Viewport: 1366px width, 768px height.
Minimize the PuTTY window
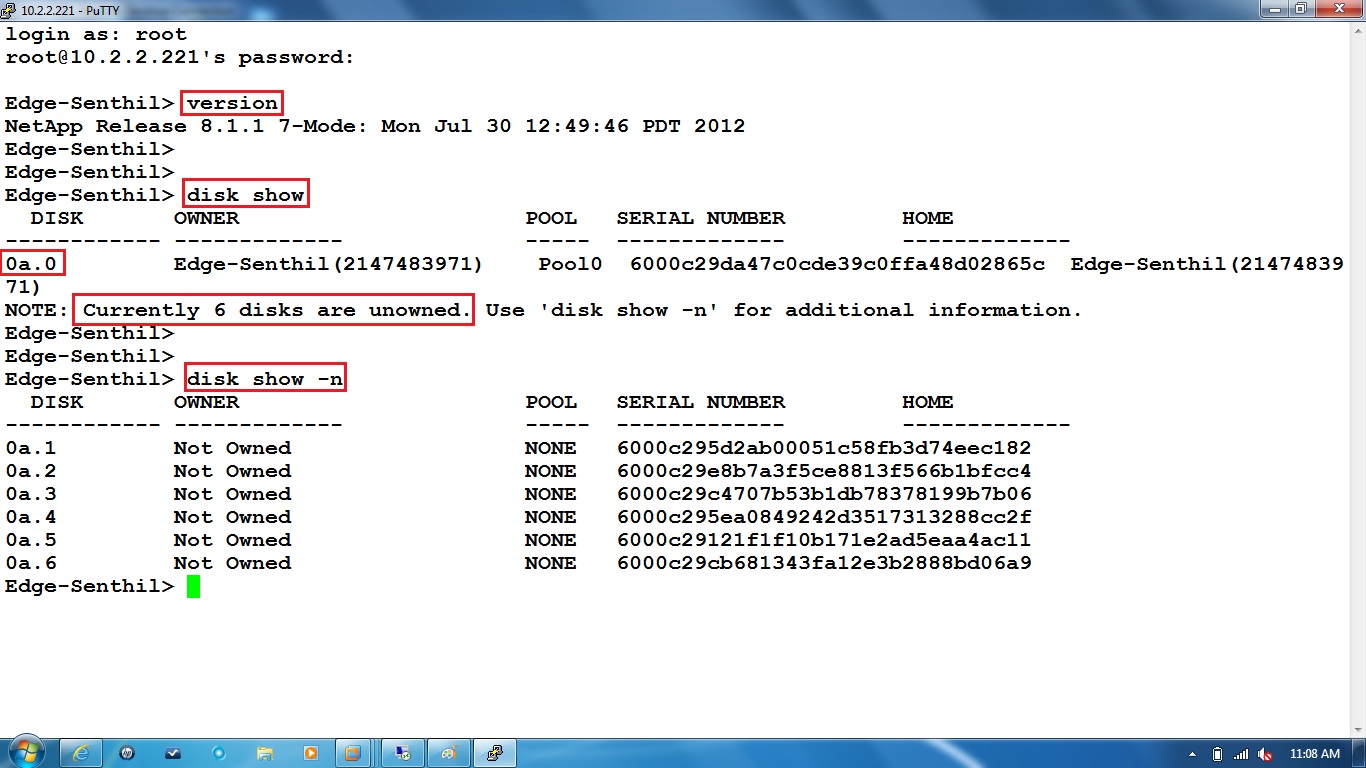pyautogui.click(x=1274, y=9)
